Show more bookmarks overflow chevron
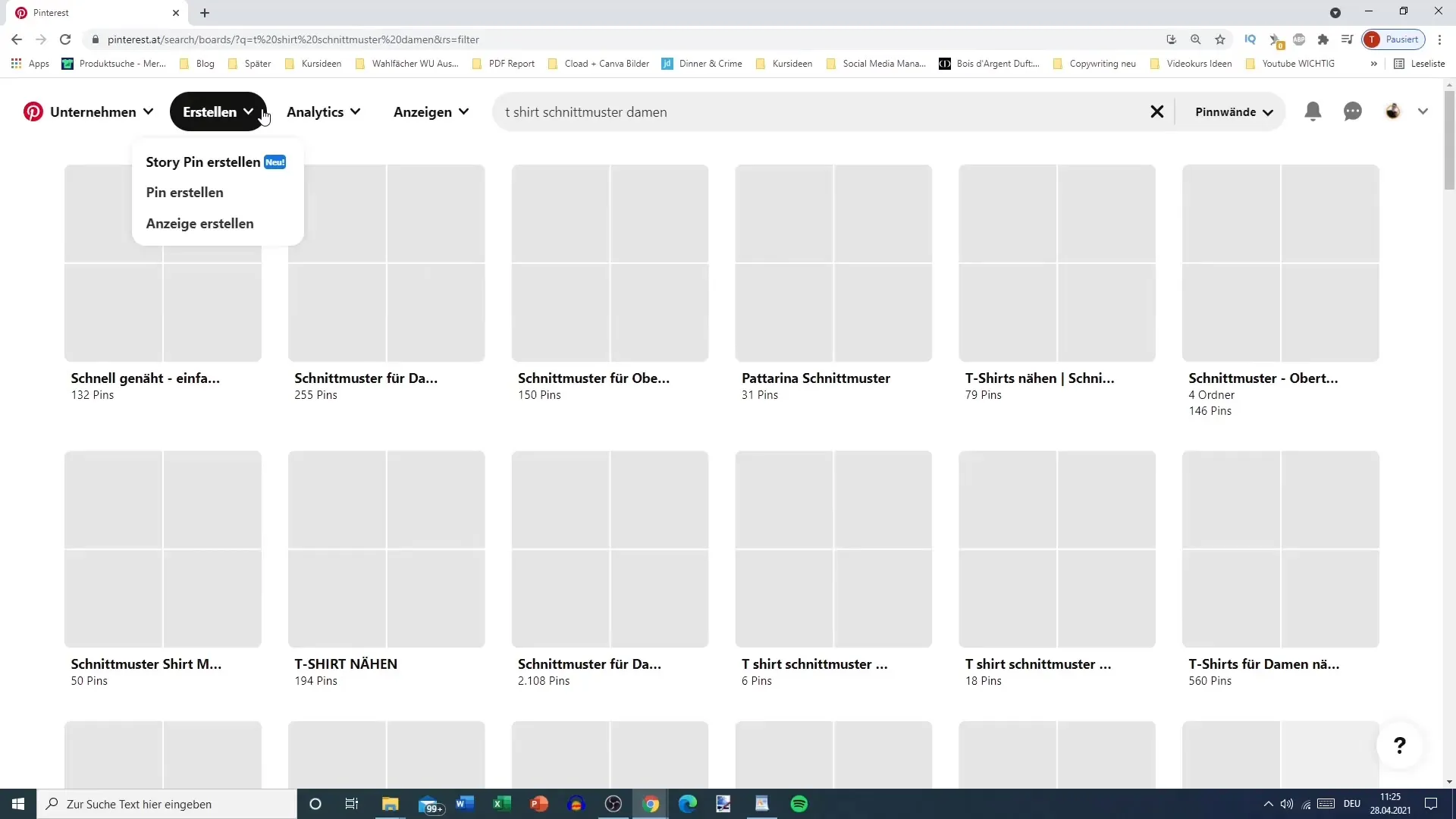1456x819 pixels. (1373, 64)
